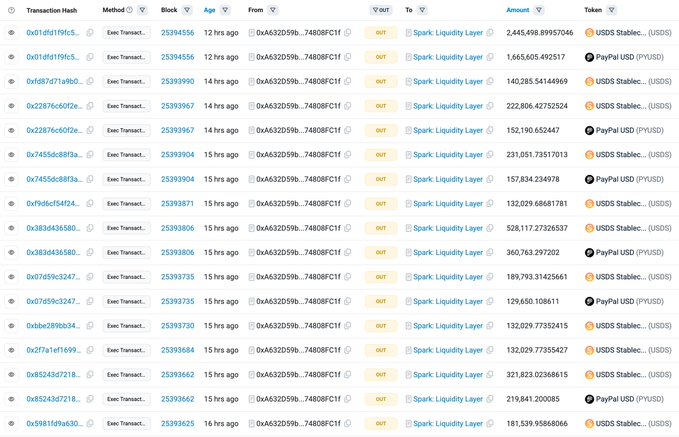Copy hash 0x2f7a1ef1699 icon
The image size is (679, 437).
[x=90, y=350]
